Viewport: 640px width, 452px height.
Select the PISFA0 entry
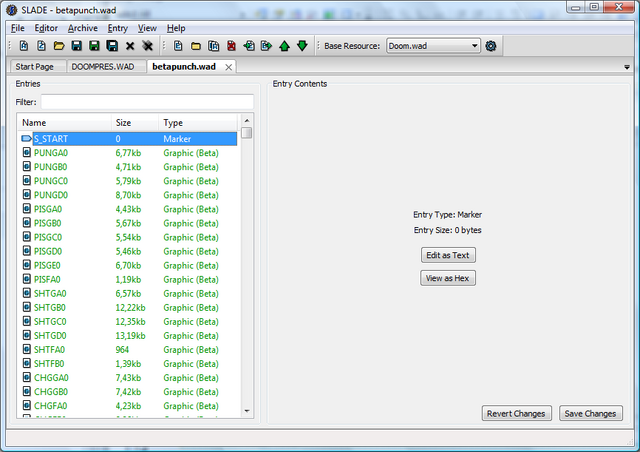[127, 279]
